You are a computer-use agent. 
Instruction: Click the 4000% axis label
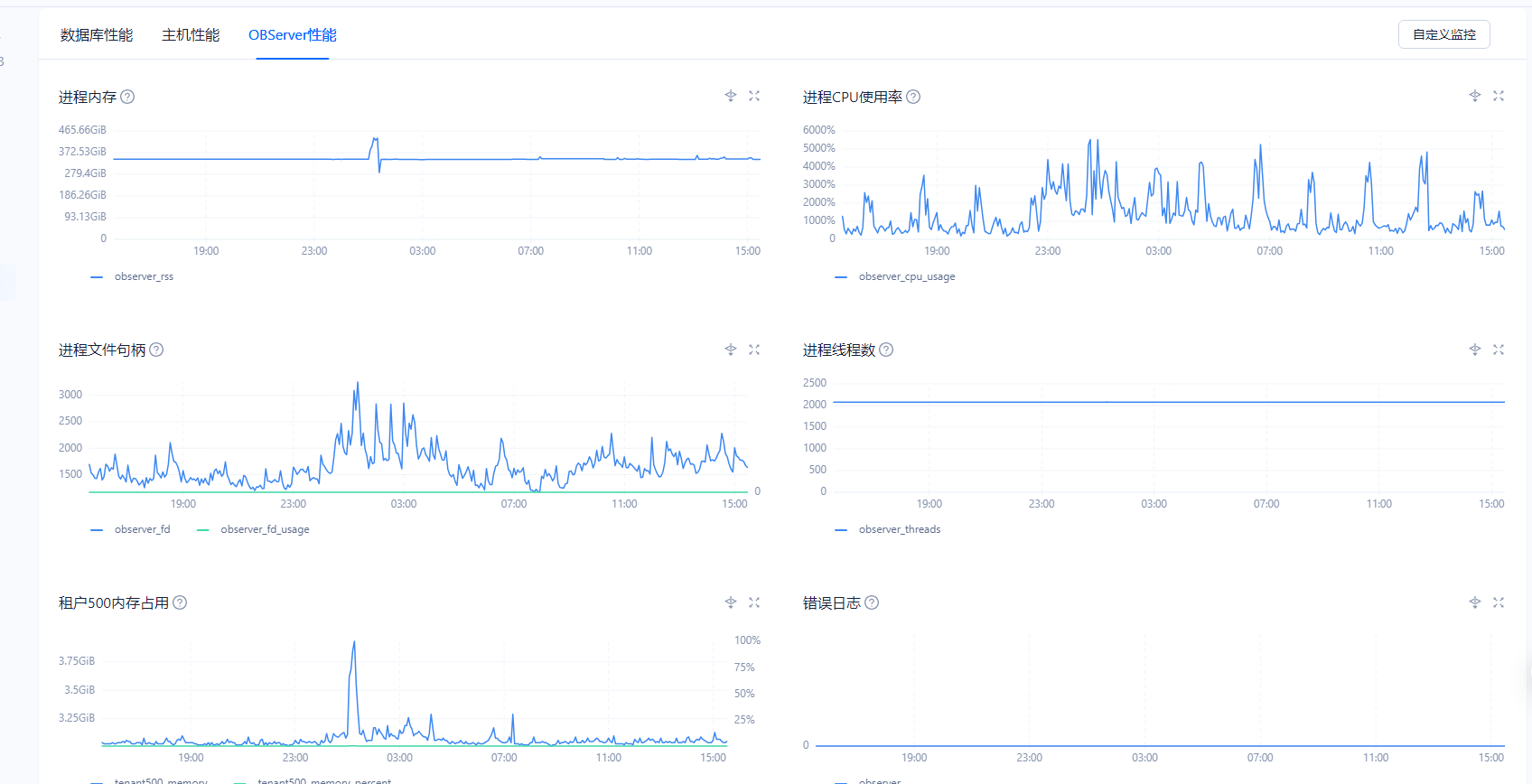click(819, 166)
